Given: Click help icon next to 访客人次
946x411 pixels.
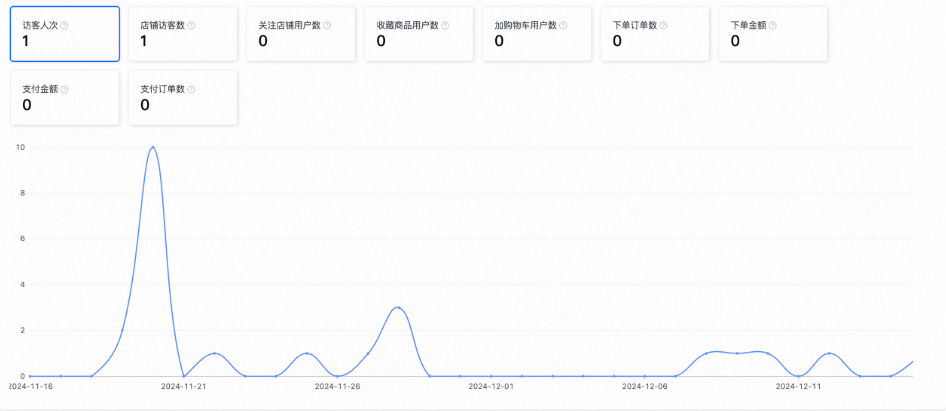Looking at the screenshot, I should coord(65,25).
